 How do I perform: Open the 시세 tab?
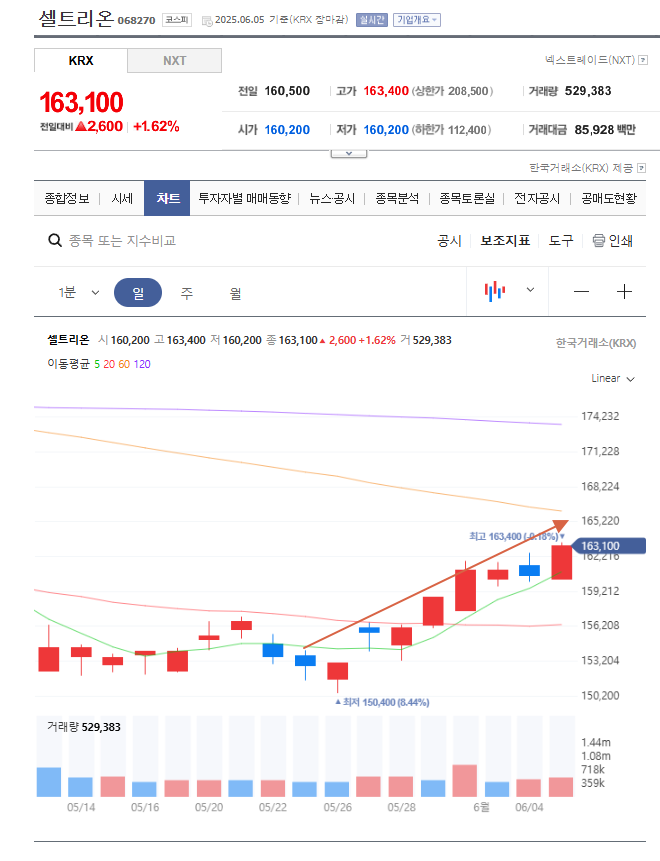(x=122, y=198)
